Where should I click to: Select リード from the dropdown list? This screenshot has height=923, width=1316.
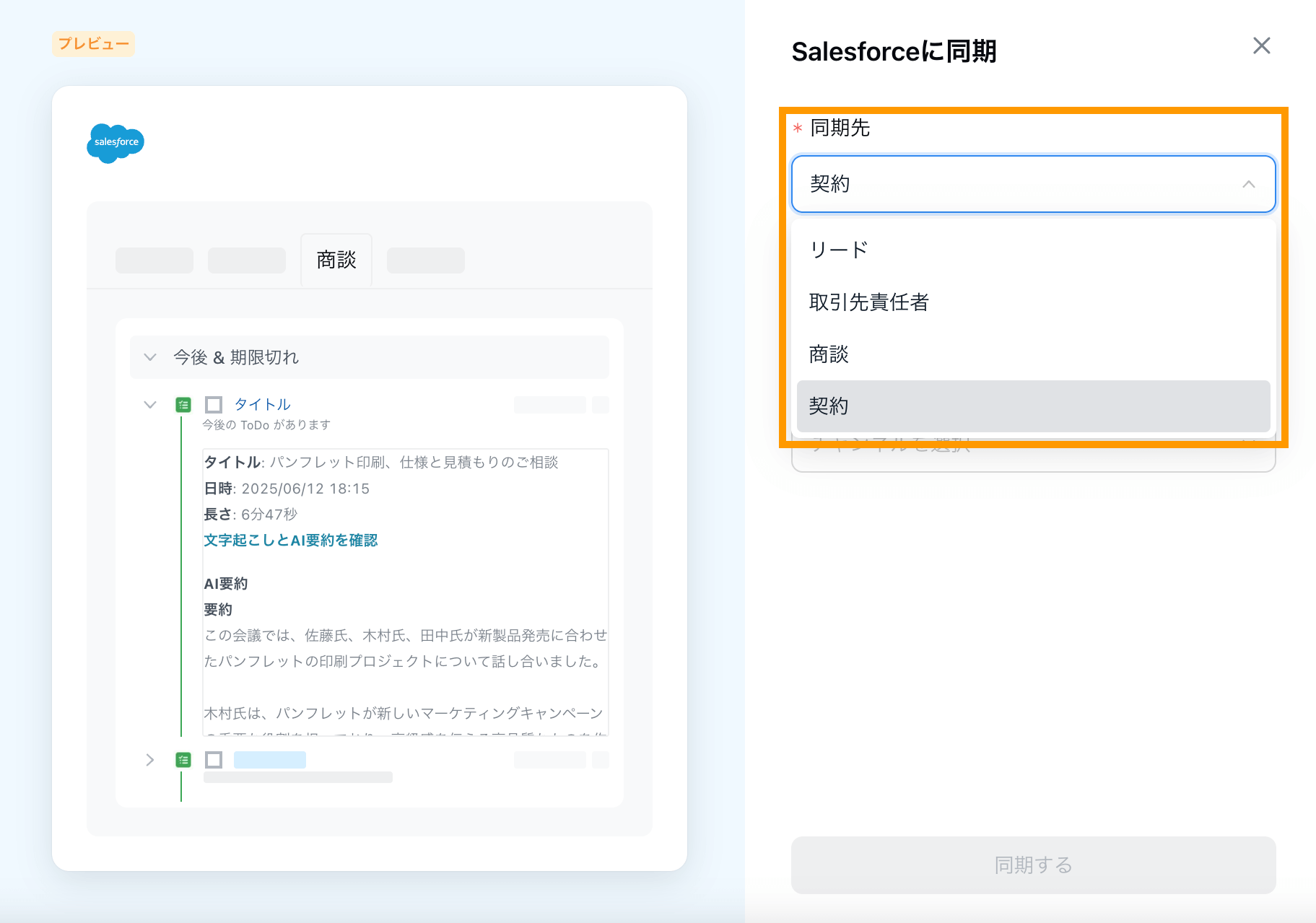(x=1033, y=250)
